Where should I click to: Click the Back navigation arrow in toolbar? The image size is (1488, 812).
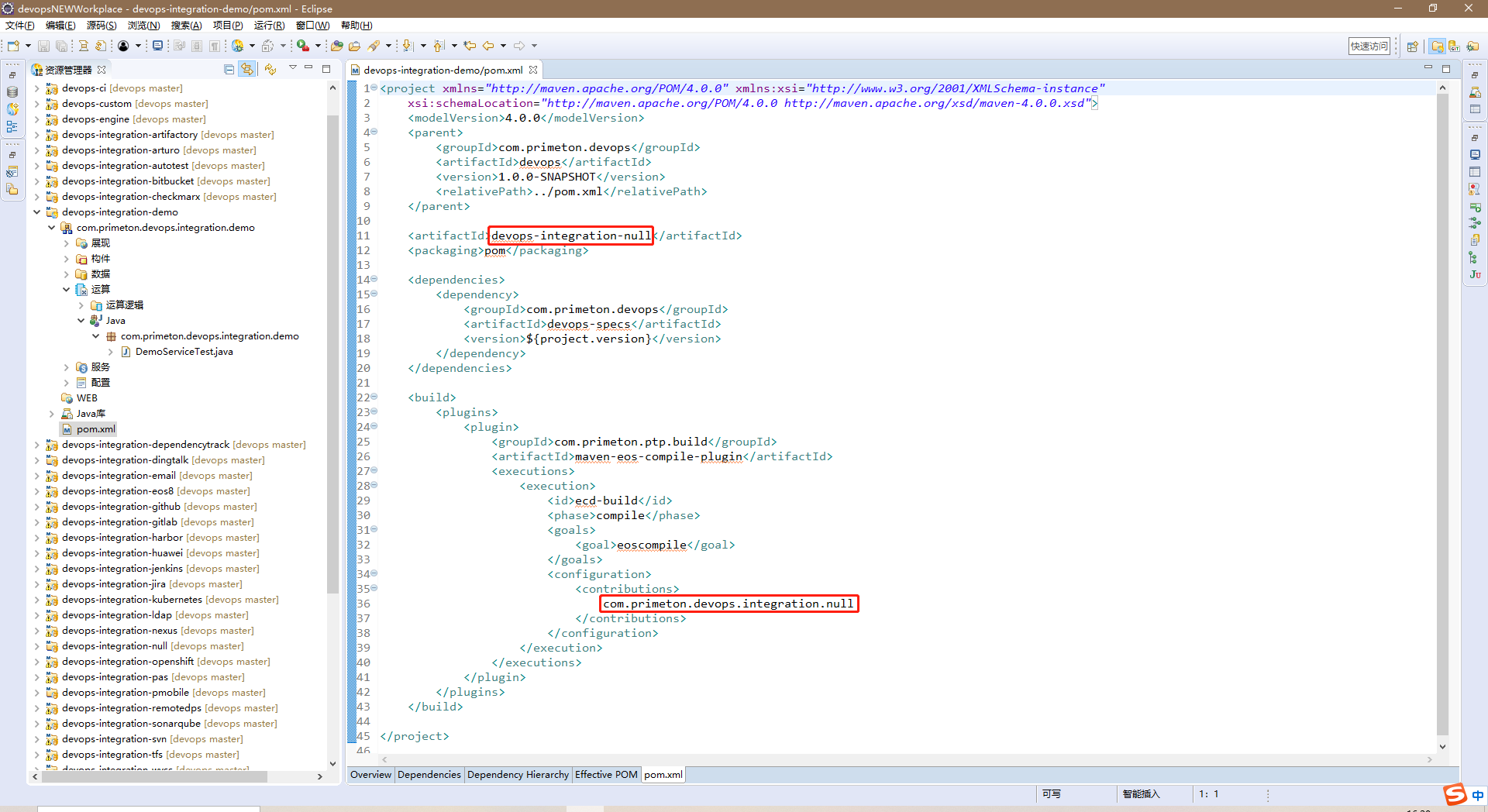pos(488,46)
